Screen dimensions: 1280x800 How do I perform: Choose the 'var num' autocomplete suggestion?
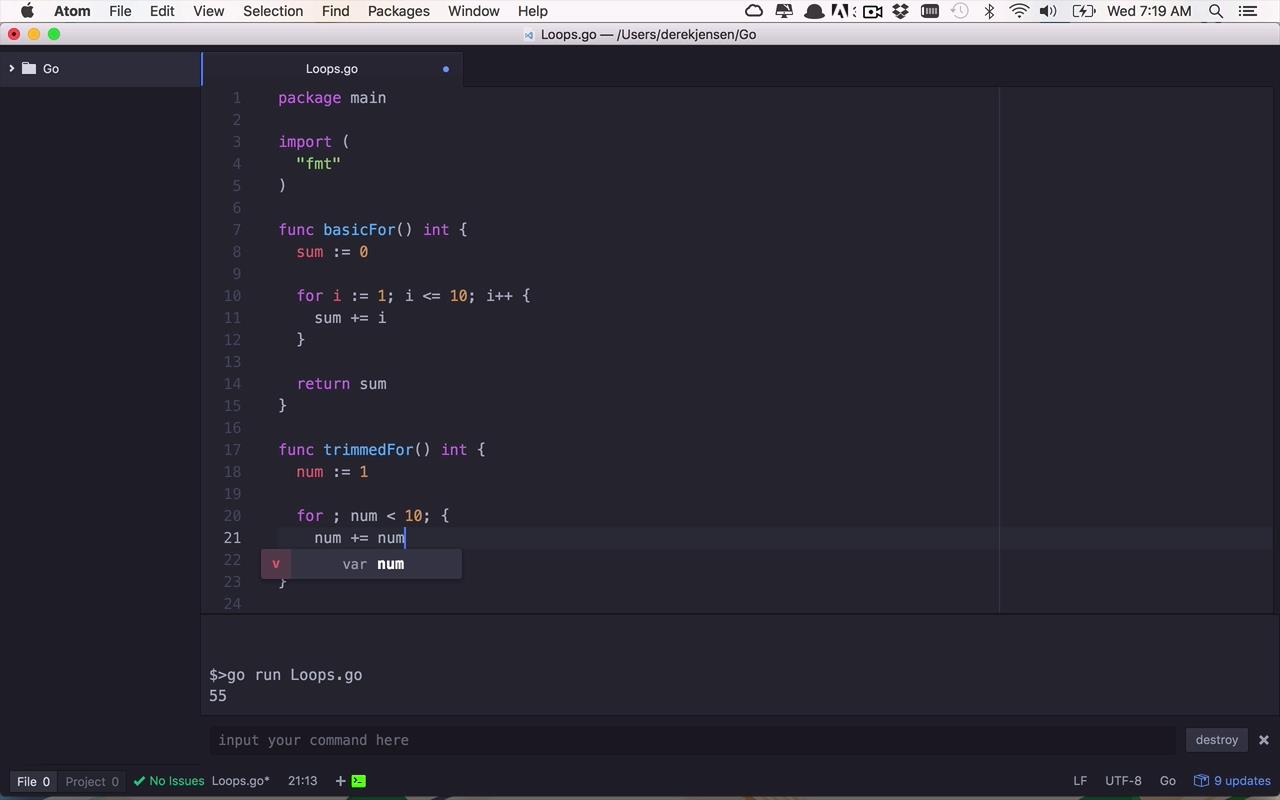point(362,564)
